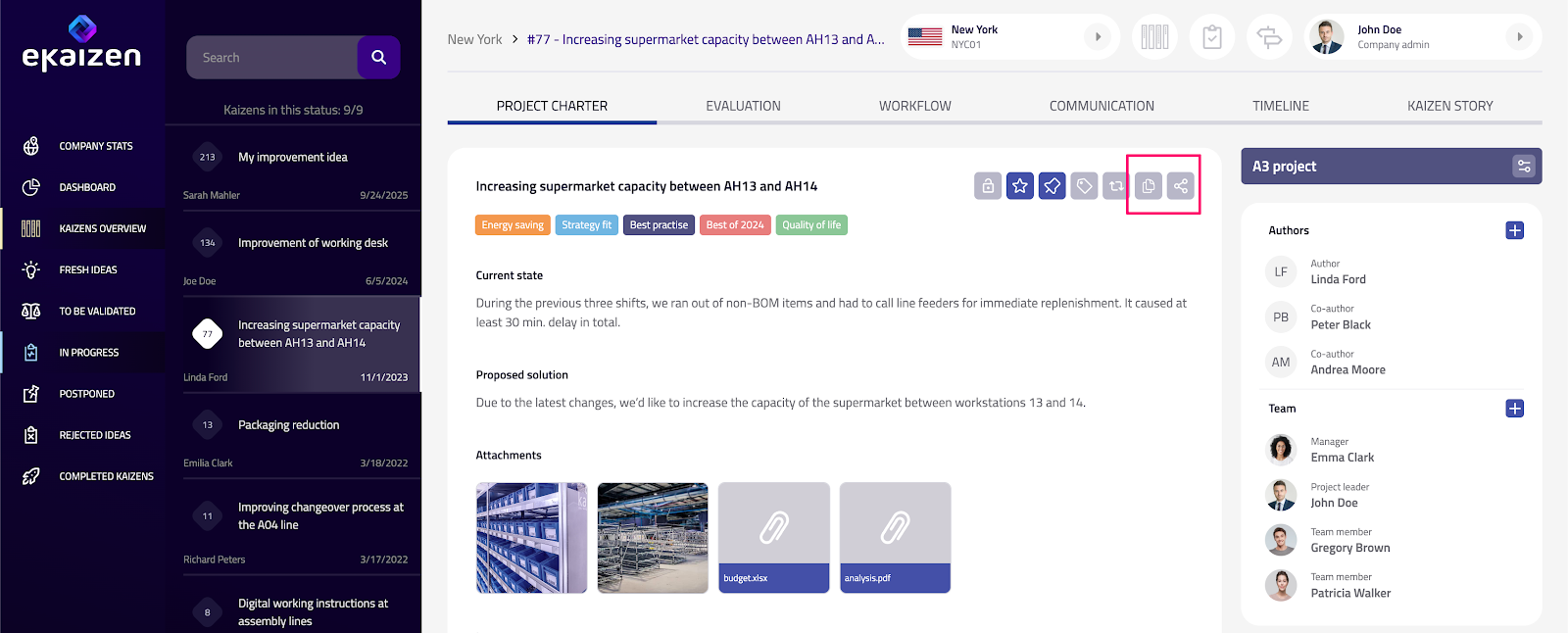Click the kanban board icon in header

[1154, 37]
